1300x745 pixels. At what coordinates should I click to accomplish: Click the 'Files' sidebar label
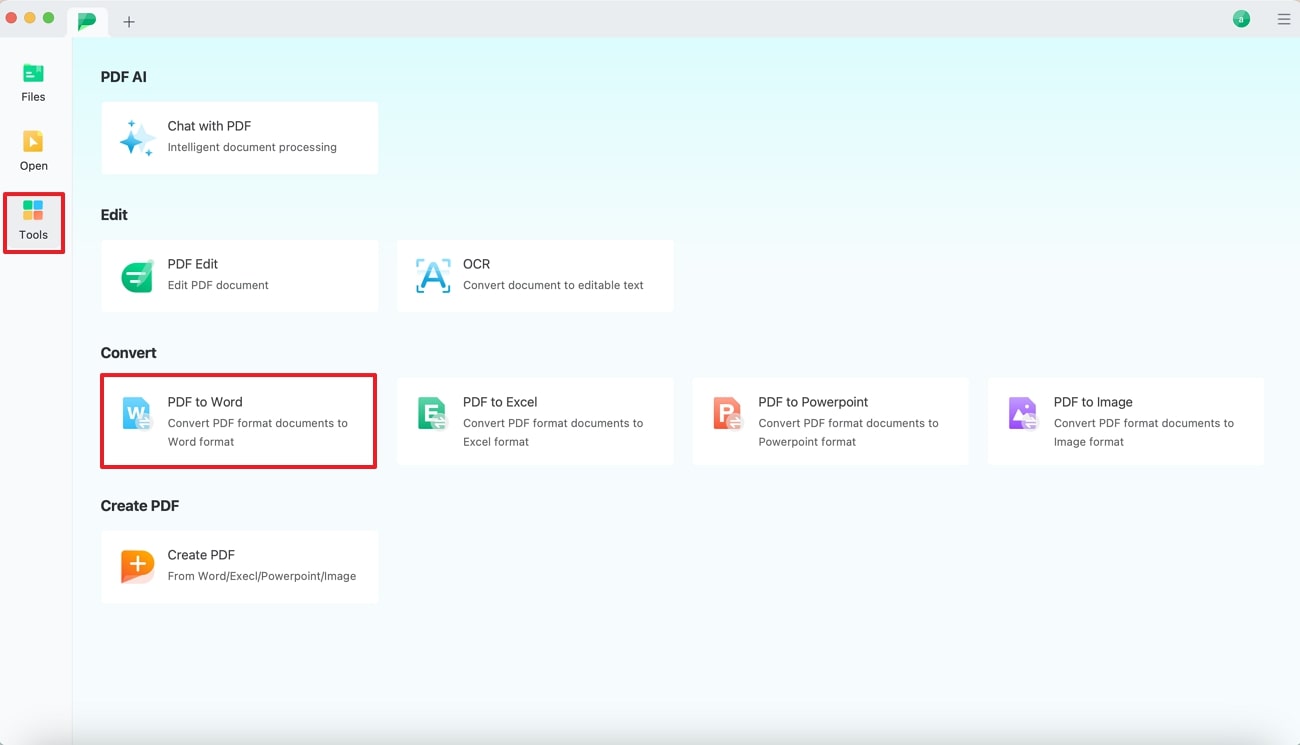(33, 97)
